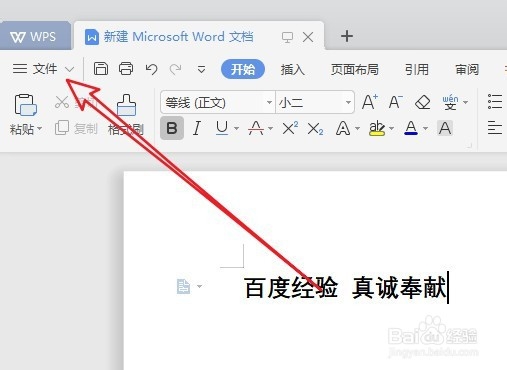Click the clear formatting eraser icon
Viewport: 507px width, 370px height.
point(423,102)
